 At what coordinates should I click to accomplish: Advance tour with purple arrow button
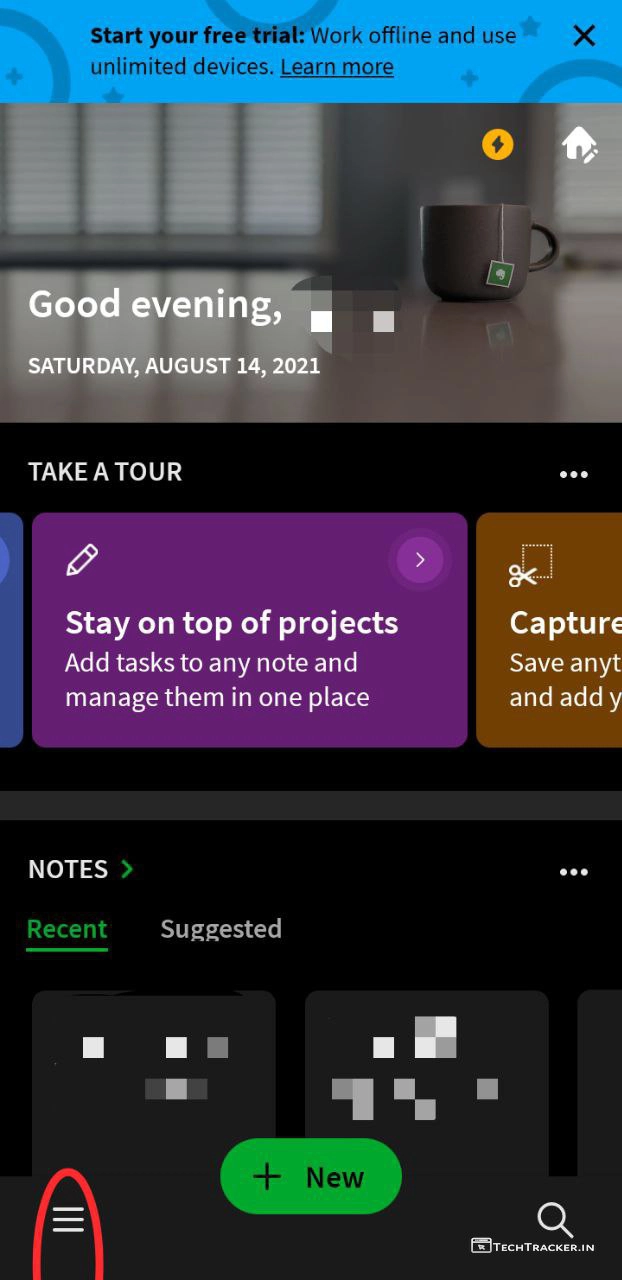click(x=420, y=560)
